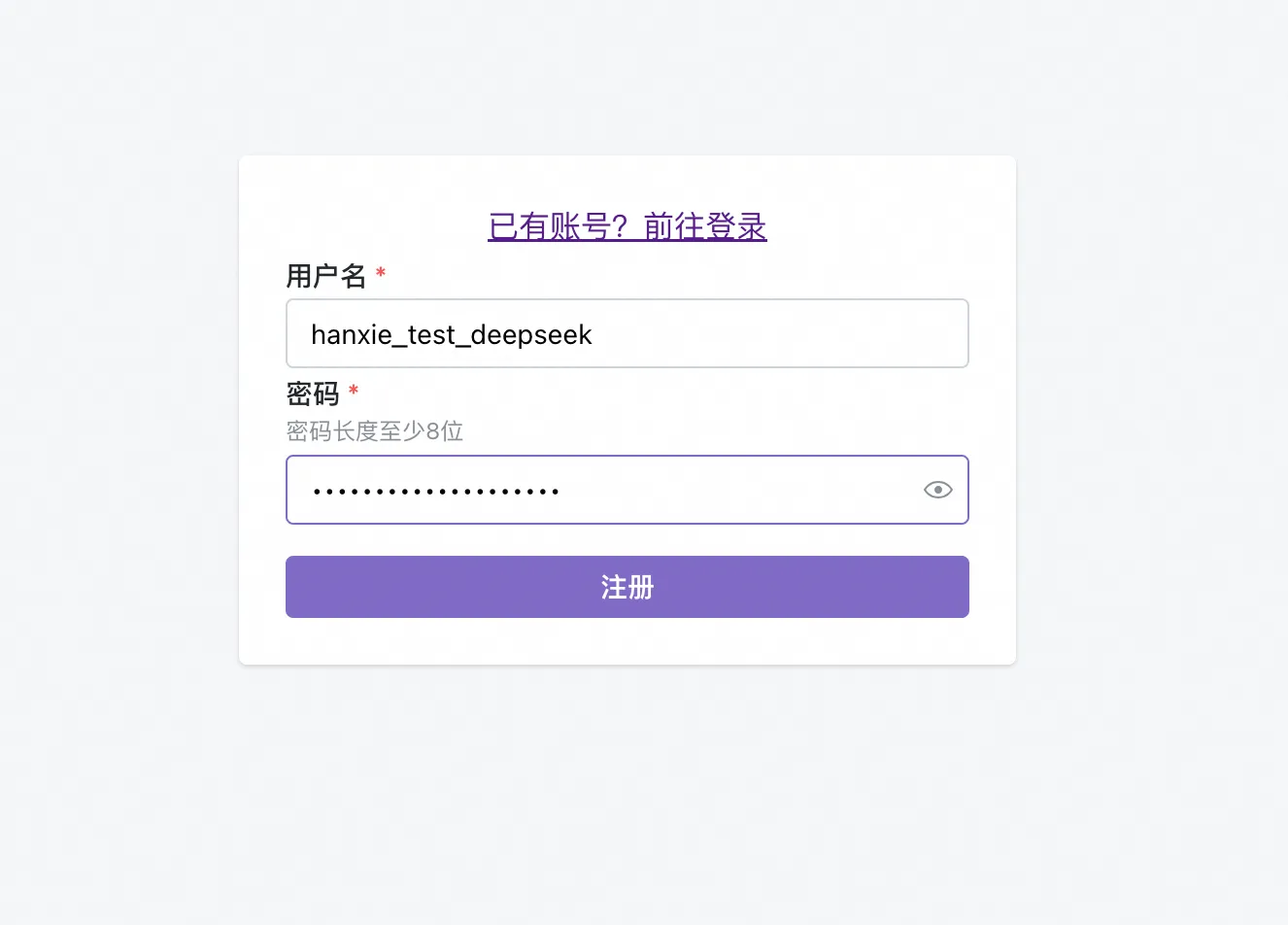Screen dimensions: 1288x925
Task: Open the 已有账号？前往登录 link
Action: (x=627, y=226)
